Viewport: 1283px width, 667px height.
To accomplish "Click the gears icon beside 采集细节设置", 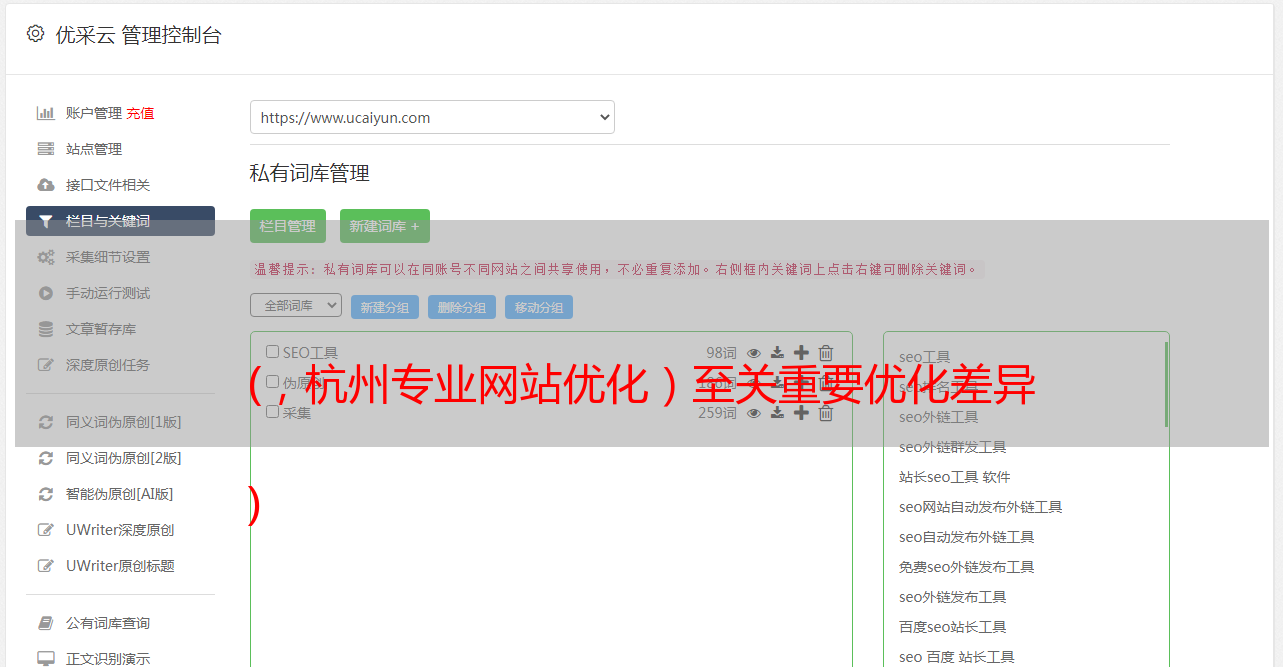I will pos(45,257).
